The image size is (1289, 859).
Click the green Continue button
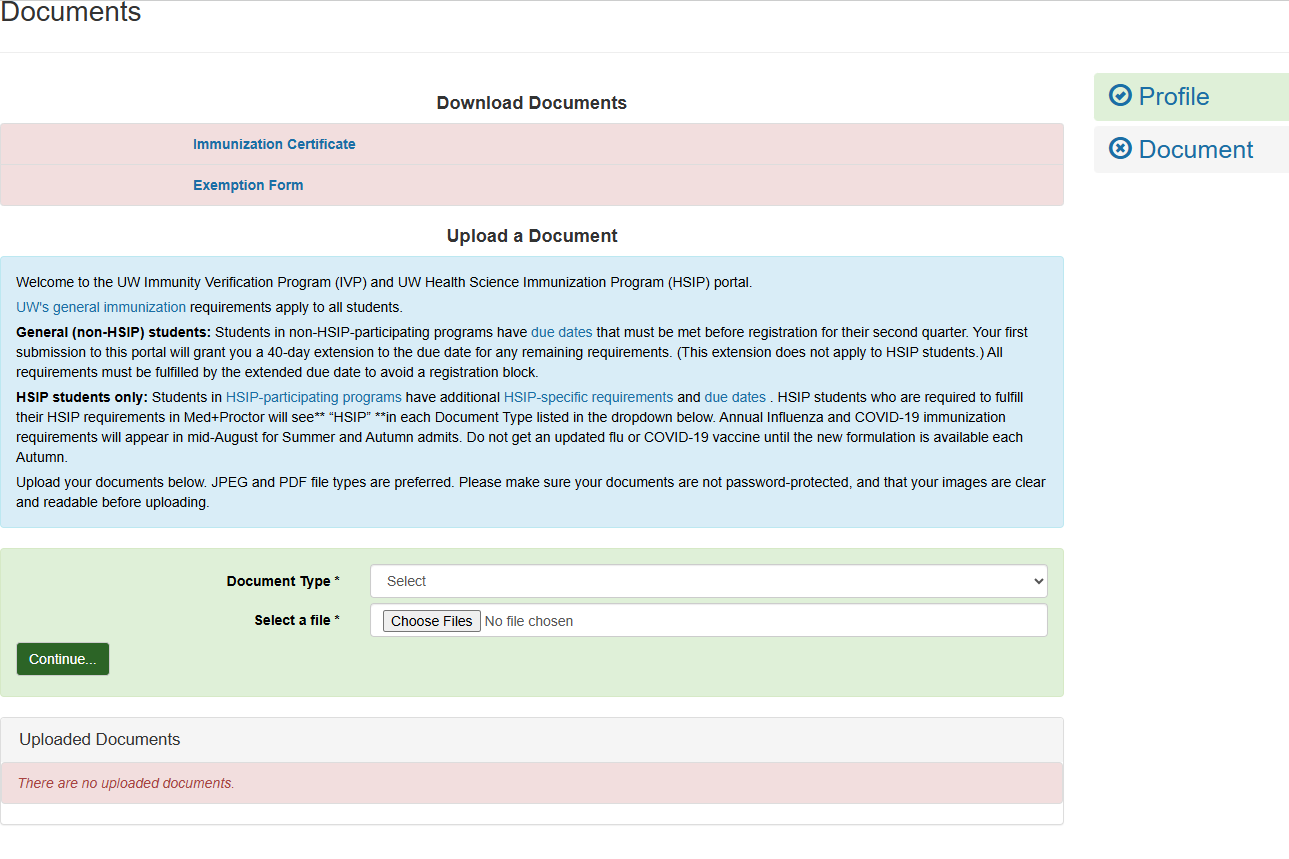pos(63,659)
